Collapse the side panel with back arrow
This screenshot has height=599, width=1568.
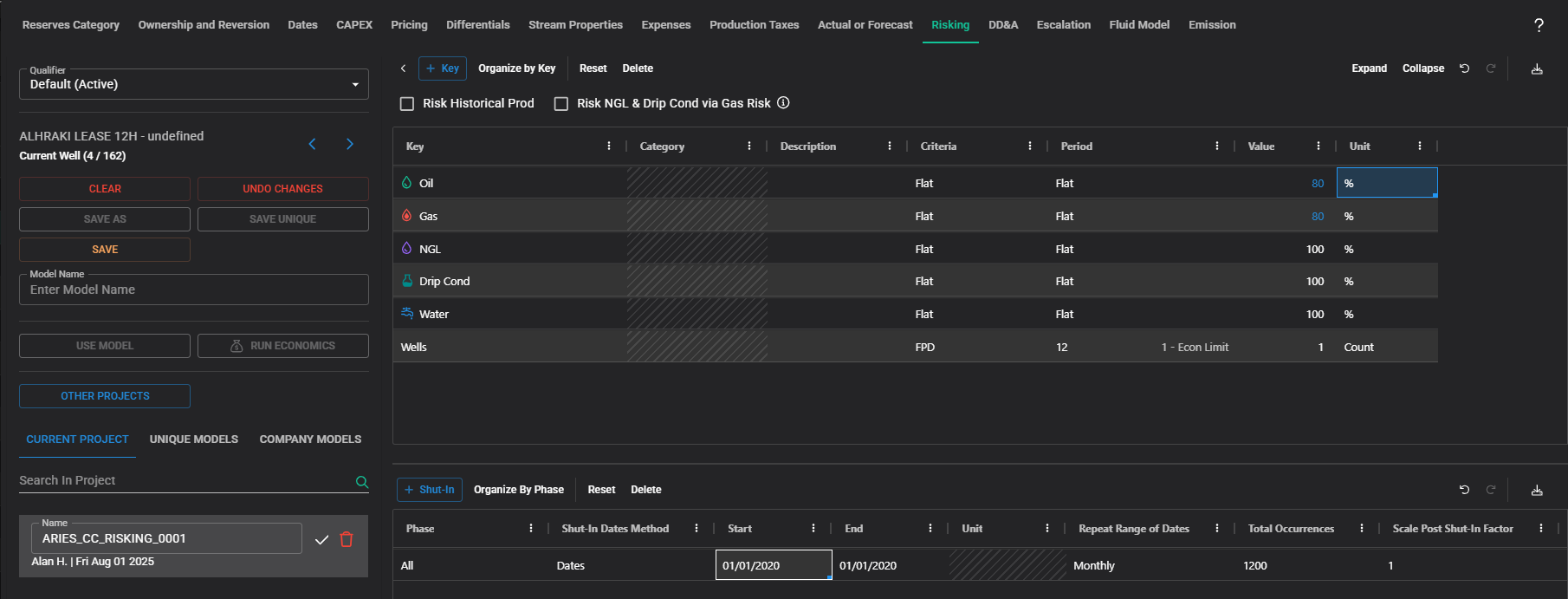(x=403, y=68)
